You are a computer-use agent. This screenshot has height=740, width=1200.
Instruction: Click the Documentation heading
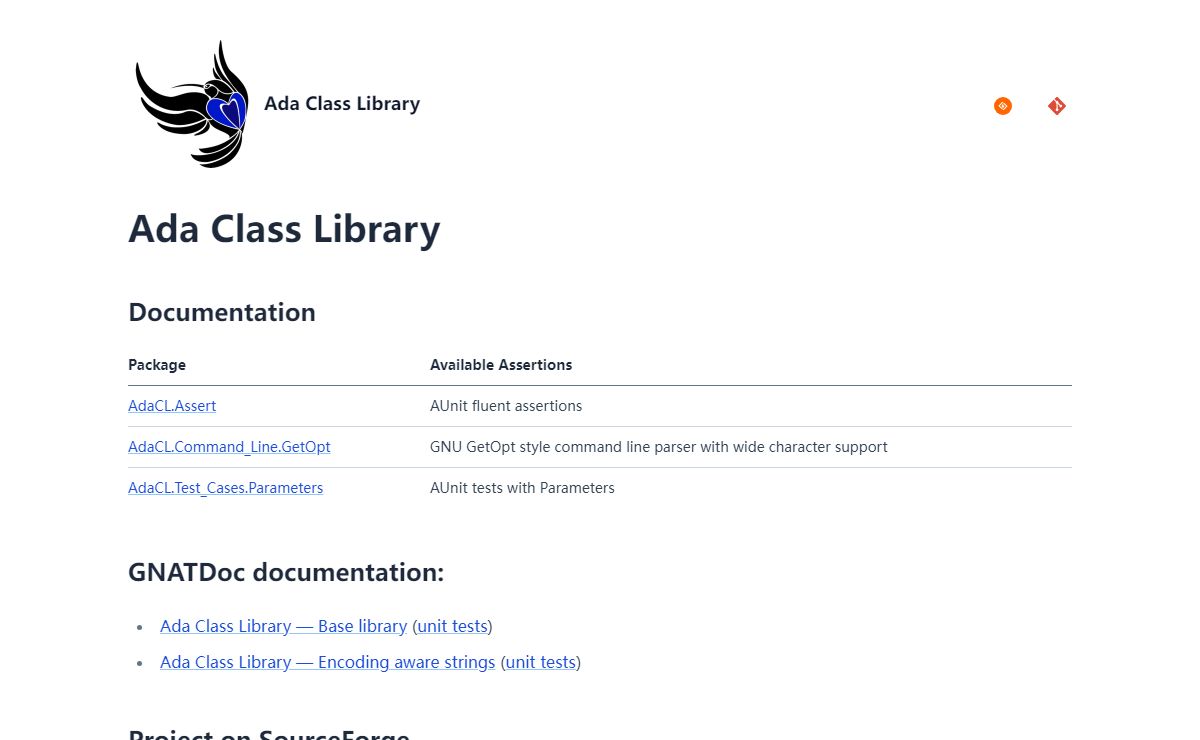pyautogui.click(x=222, y=312)
